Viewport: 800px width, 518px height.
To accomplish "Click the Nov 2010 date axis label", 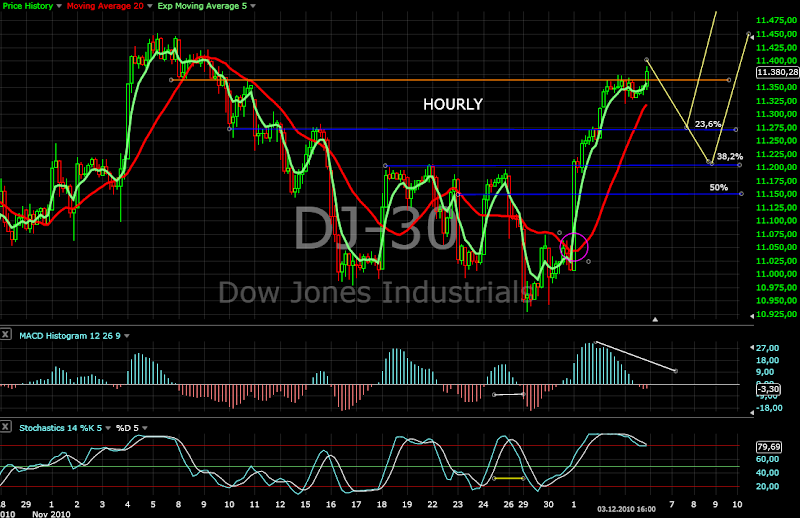I will pos(51,514).
